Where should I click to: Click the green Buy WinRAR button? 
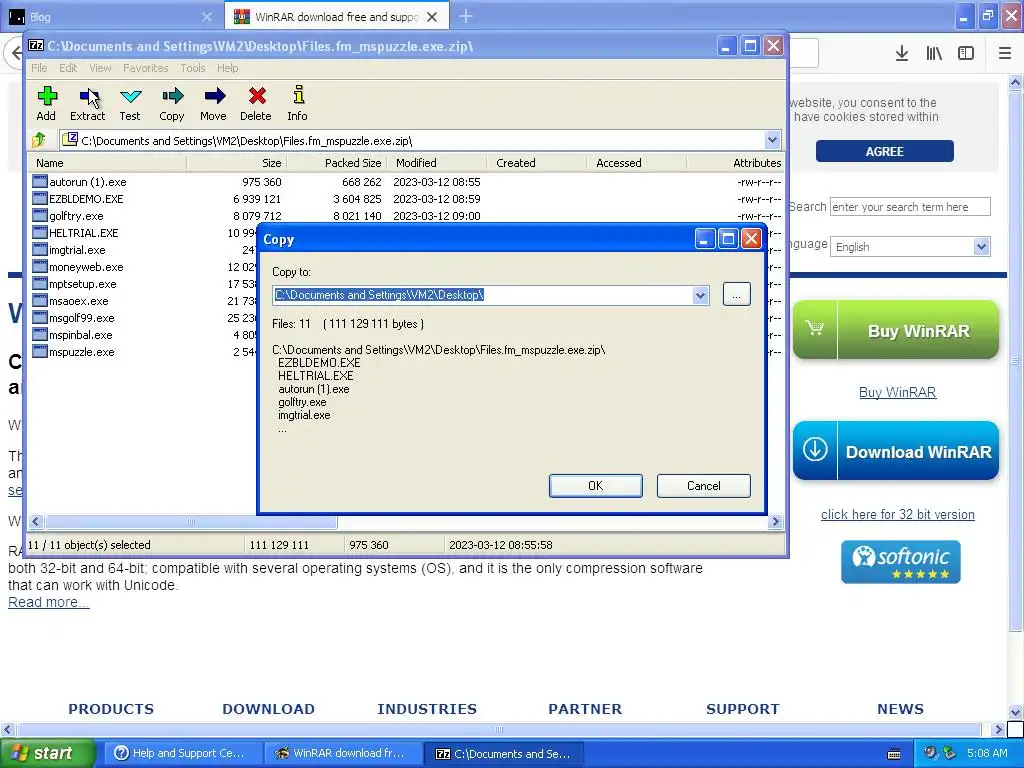896,330
